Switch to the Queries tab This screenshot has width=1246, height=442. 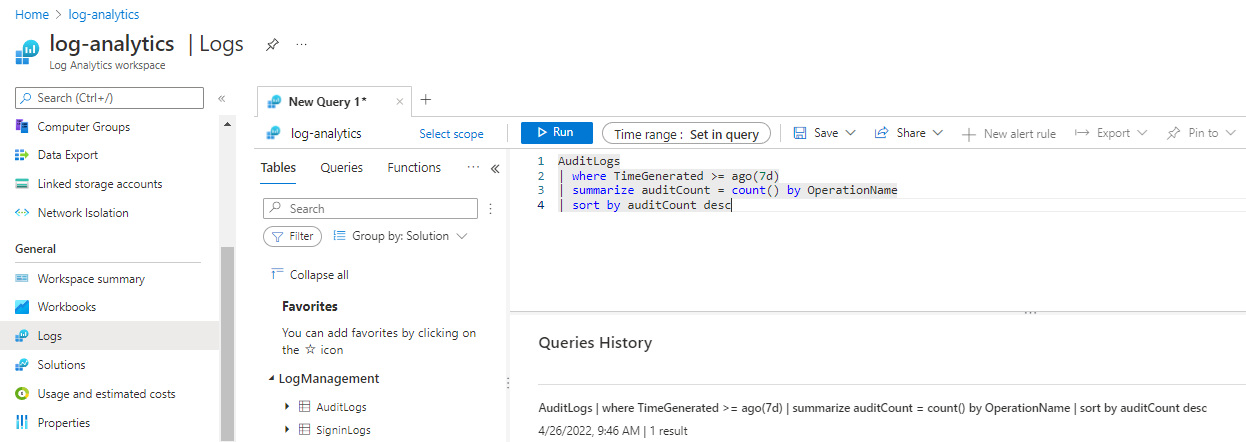tap(341, 168)
